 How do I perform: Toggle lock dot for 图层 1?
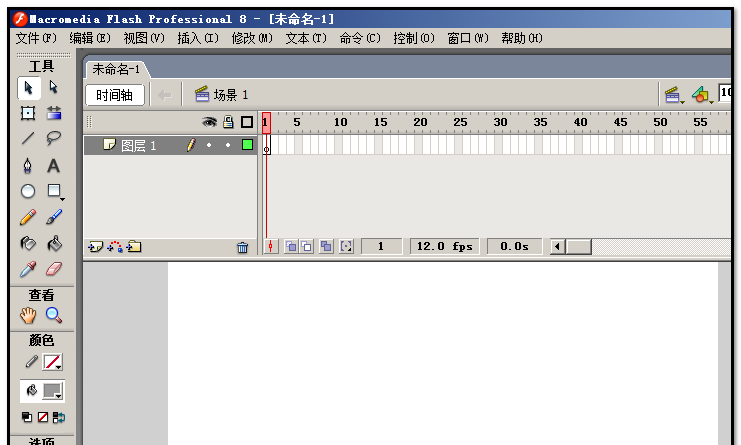(228, 145)
